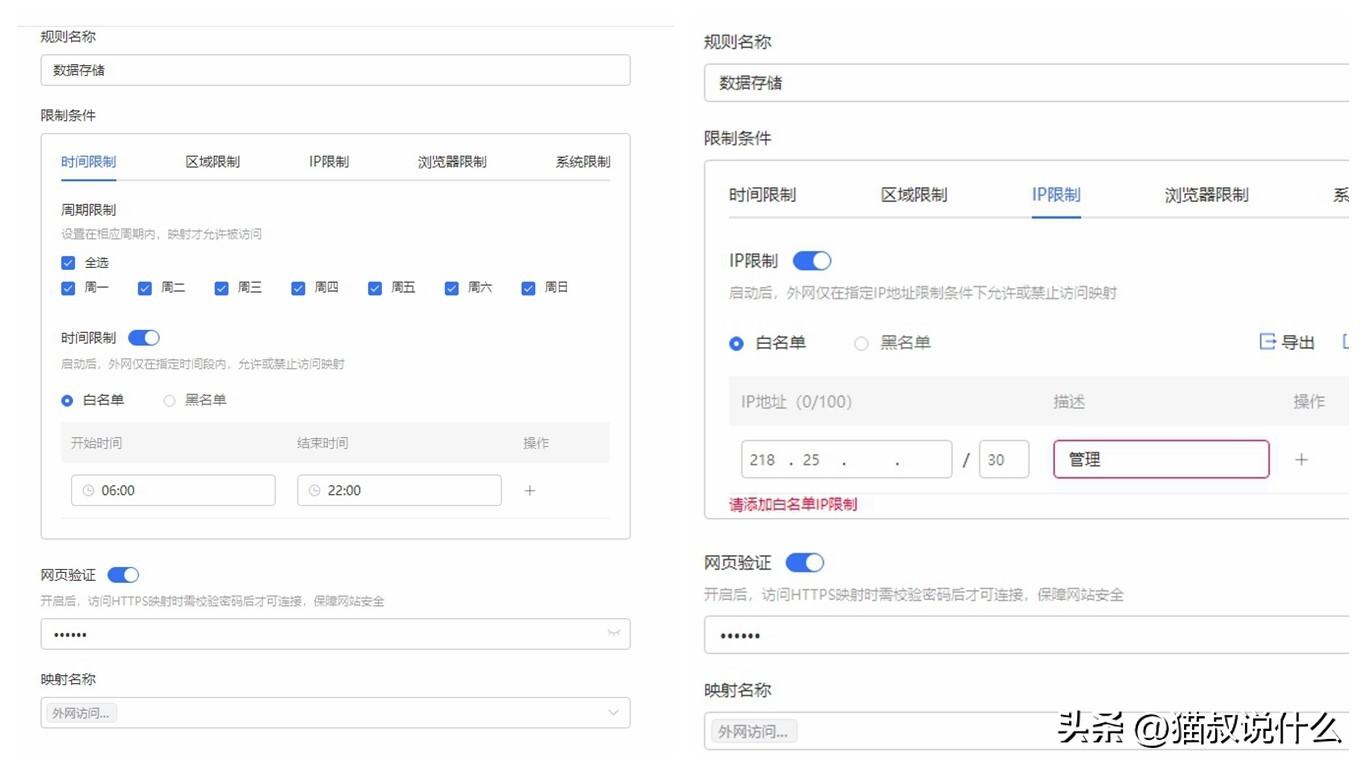Image resolution: width=1366 pixels, height=768 pixels.
Task: Turn off the IP限制 toggle switch
Action: click(x=811, y=261)
